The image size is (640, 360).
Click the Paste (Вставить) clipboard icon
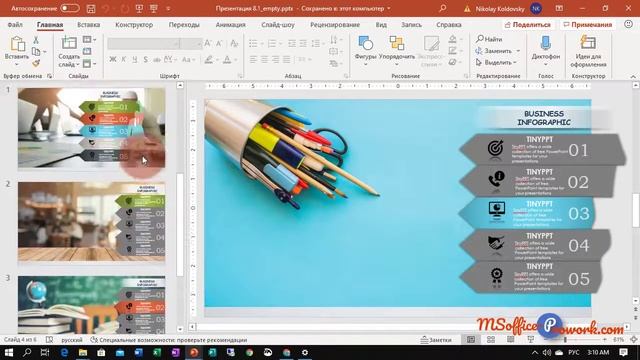(17, 44)
